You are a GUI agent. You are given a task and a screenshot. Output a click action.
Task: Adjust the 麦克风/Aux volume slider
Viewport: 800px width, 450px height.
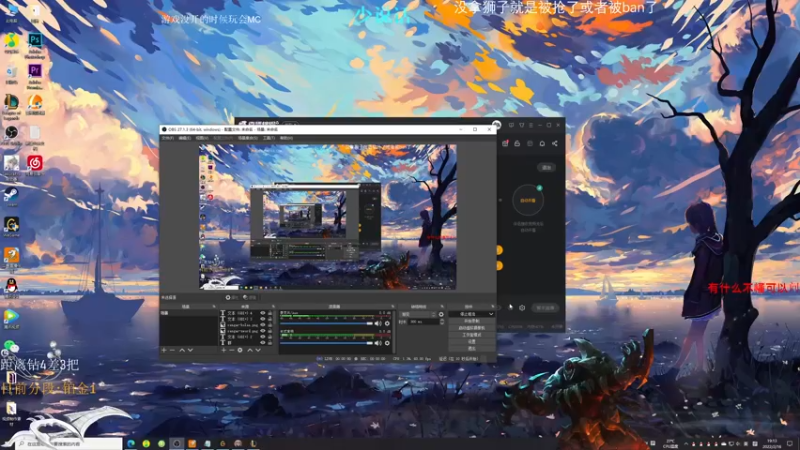pyautogui.click(x=326, y=323)
